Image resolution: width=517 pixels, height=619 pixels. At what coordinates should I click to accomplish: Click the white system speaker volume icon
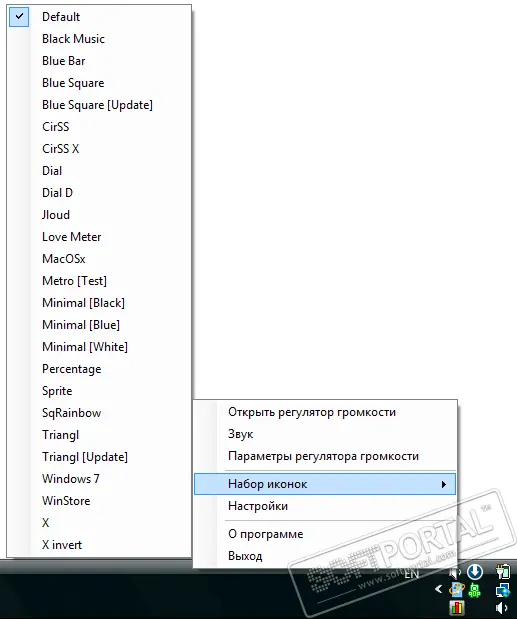[502, 608]
